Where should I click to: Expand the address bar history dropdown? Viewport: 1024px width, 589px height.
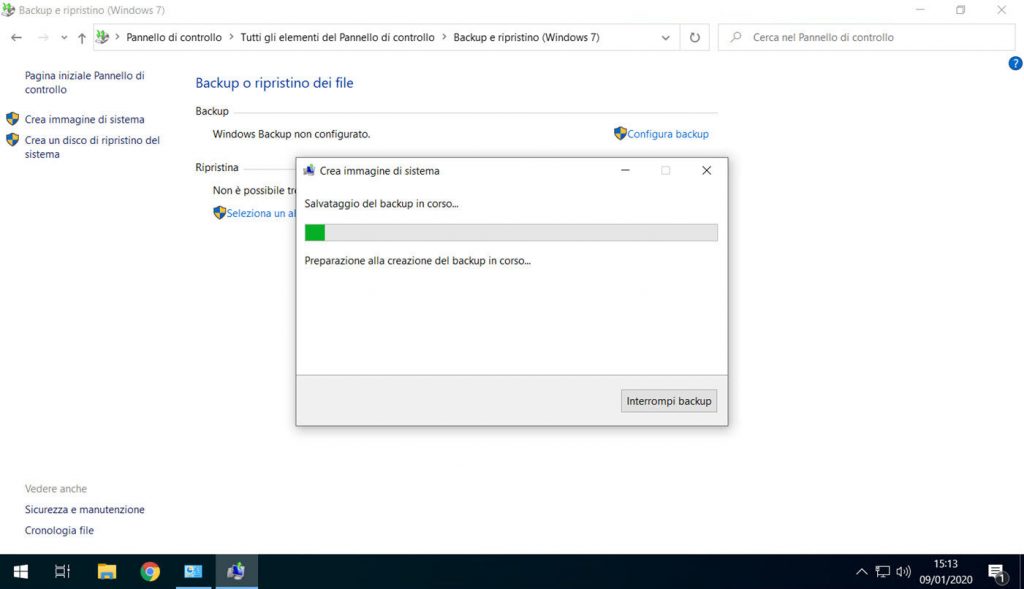click(x=666, y=38)
